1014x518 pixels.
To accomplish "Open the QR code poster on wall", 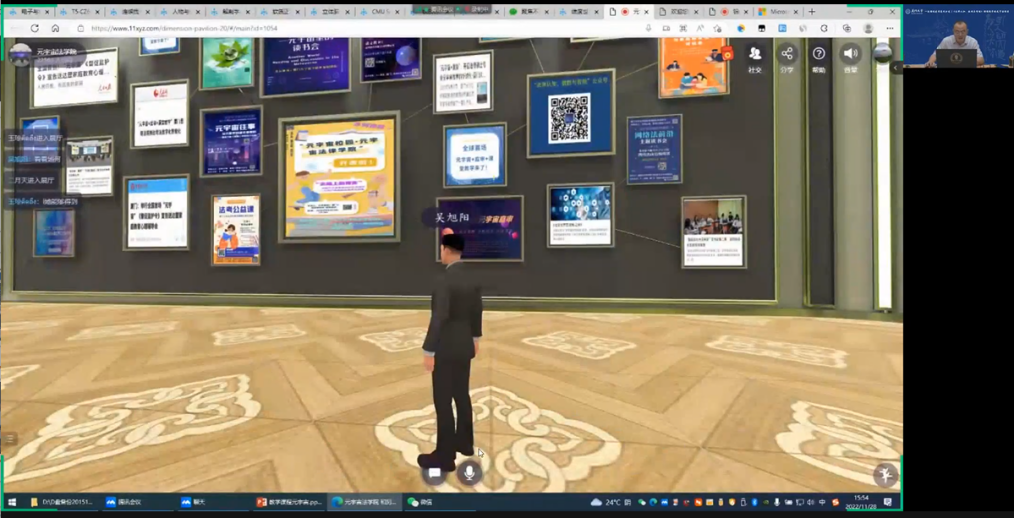I will tap(569, 117).
